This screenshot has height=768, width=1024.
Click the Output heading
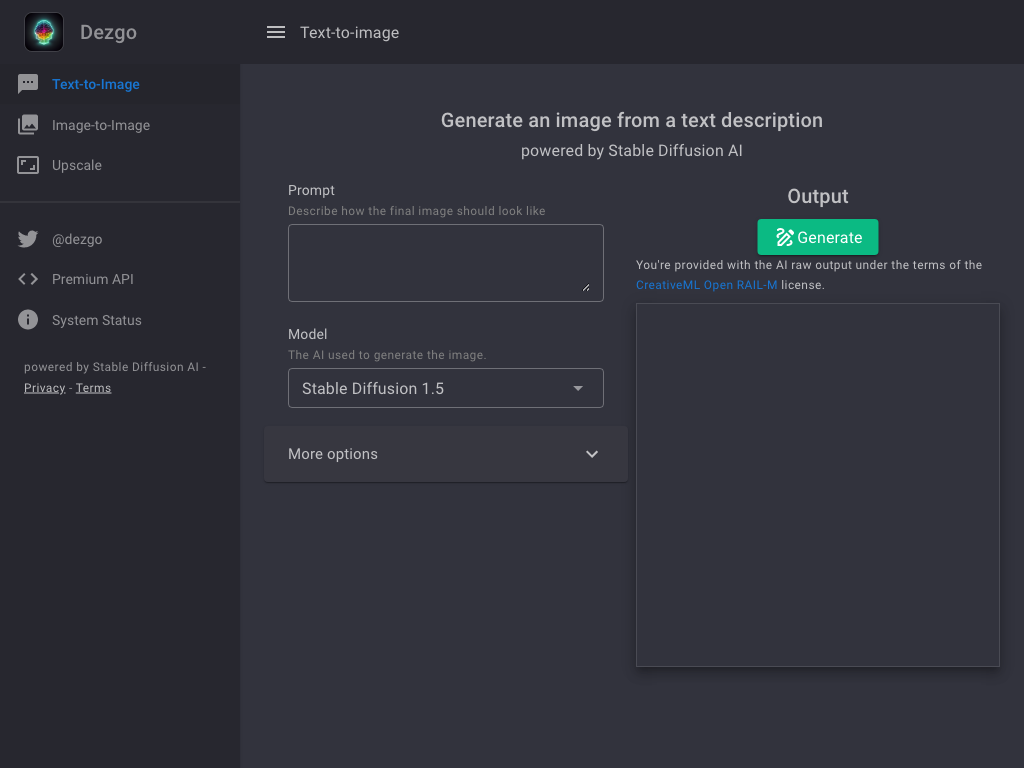(x=818, y=196)
